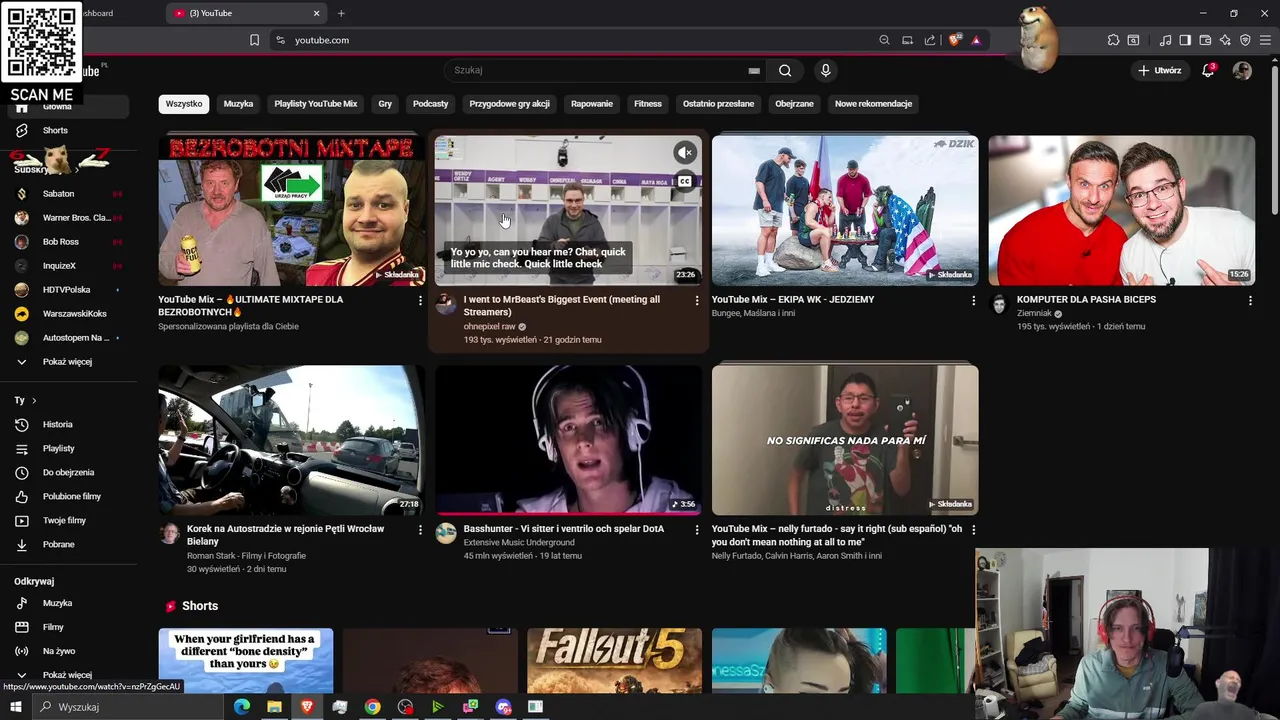The width and height of the screenshot is (1280, 720).
Task: Open the EKIPA WK - JEDZIEMY mix thumbnail
Action: pos(845,211)
